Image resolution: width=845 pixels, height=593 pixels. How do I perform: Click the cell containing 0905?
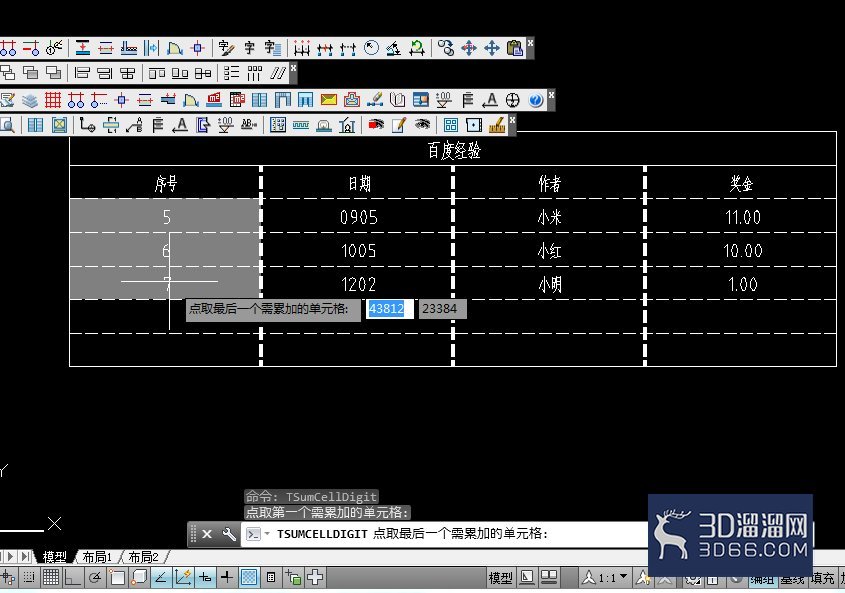(x=358, y=217)
